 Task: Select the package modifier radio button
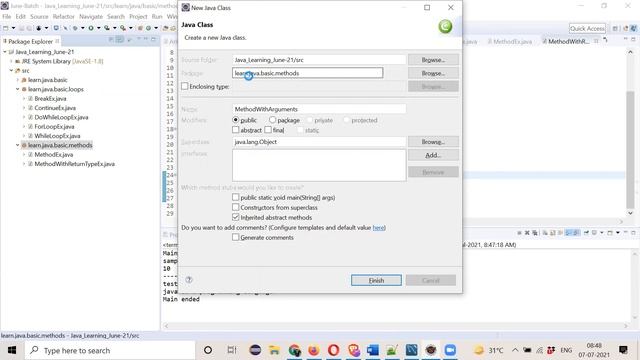pos(272,120)
